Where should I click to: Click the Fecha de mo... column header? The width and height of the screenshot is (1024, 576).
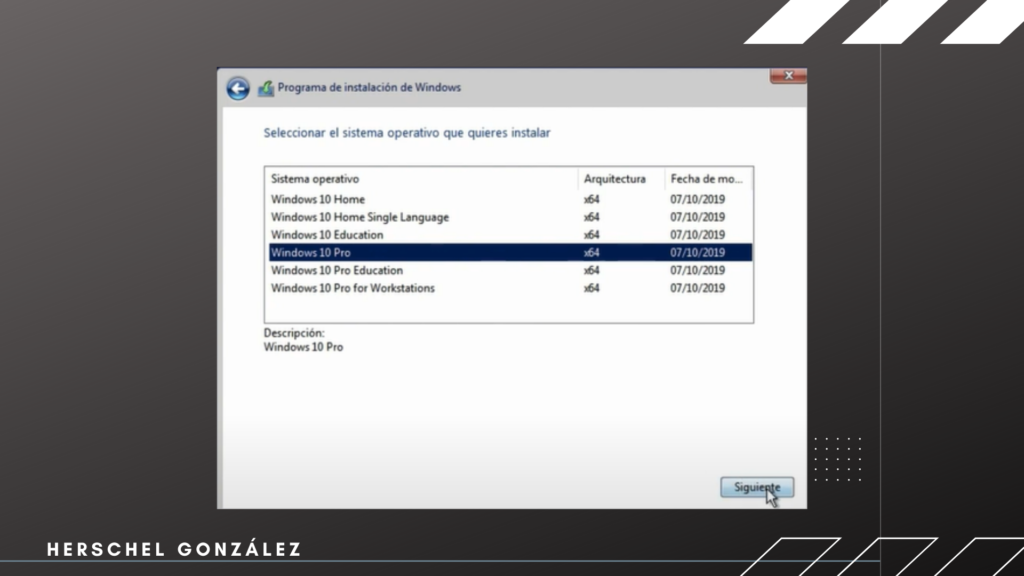(709, 179)
